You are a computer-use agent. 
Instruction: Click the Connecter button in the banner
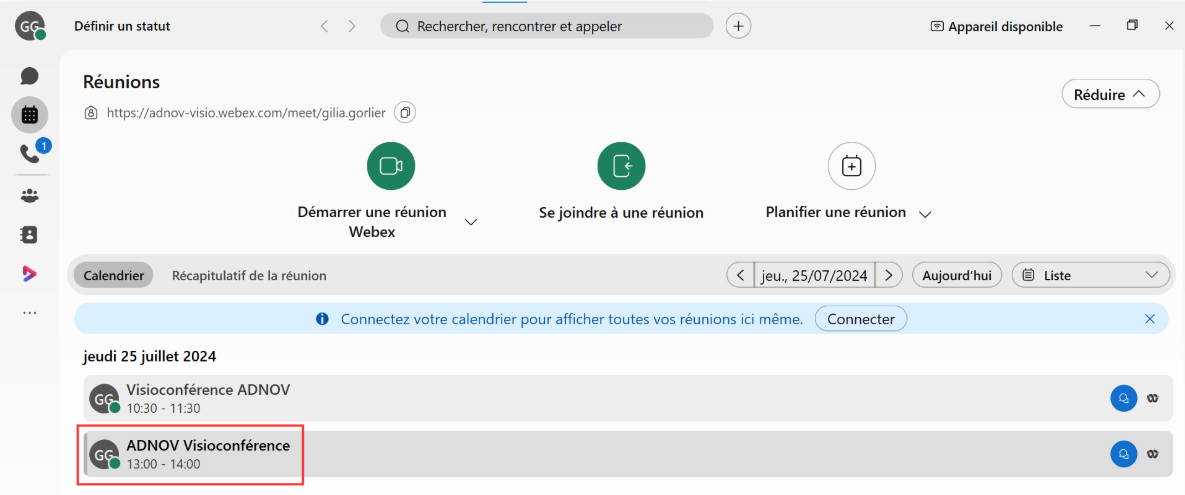pos(861,319)
